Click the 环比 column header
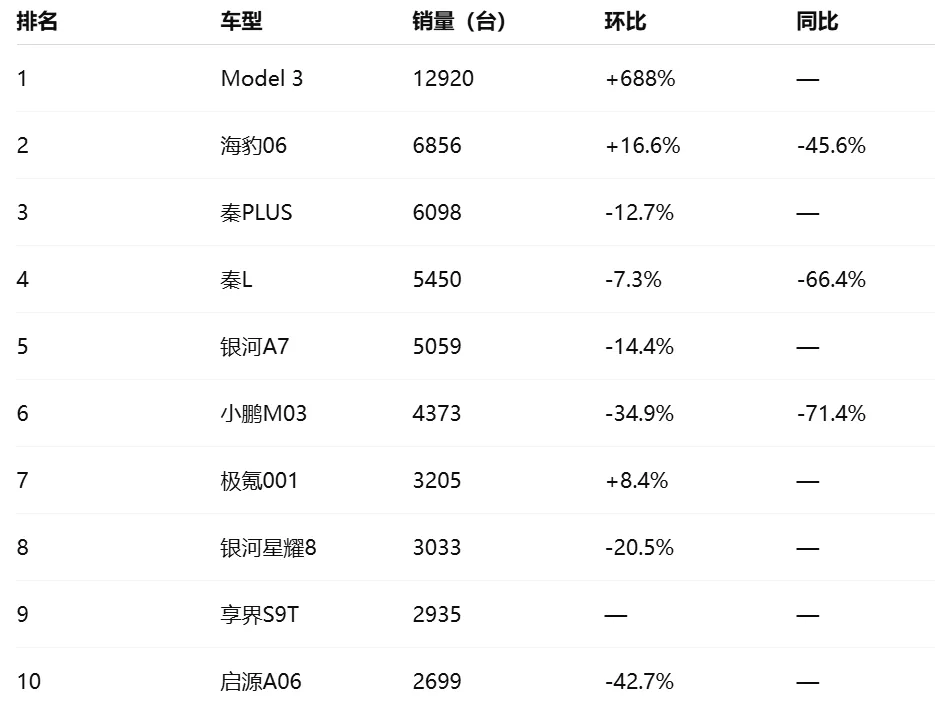This screenshot has height=724, width=935. point(625,22)
